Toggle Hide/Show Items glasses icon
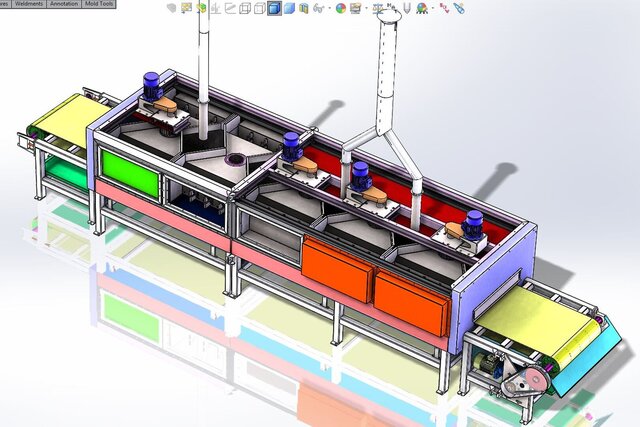The width and height of the screenshot is (640, 427). [x=318, y=8]
